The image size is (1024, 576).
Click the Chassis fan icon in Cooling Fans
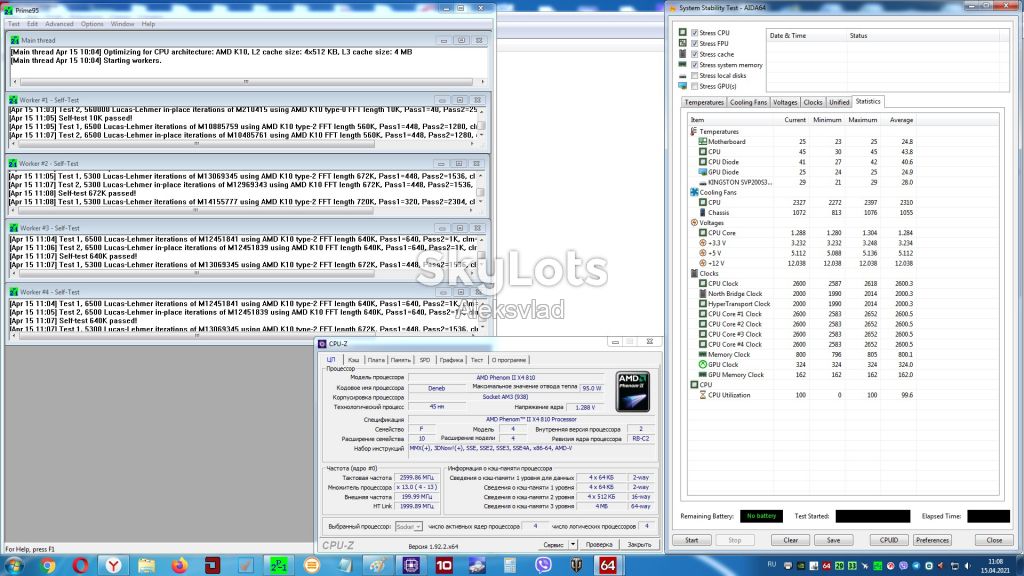[x=703, y=213]
